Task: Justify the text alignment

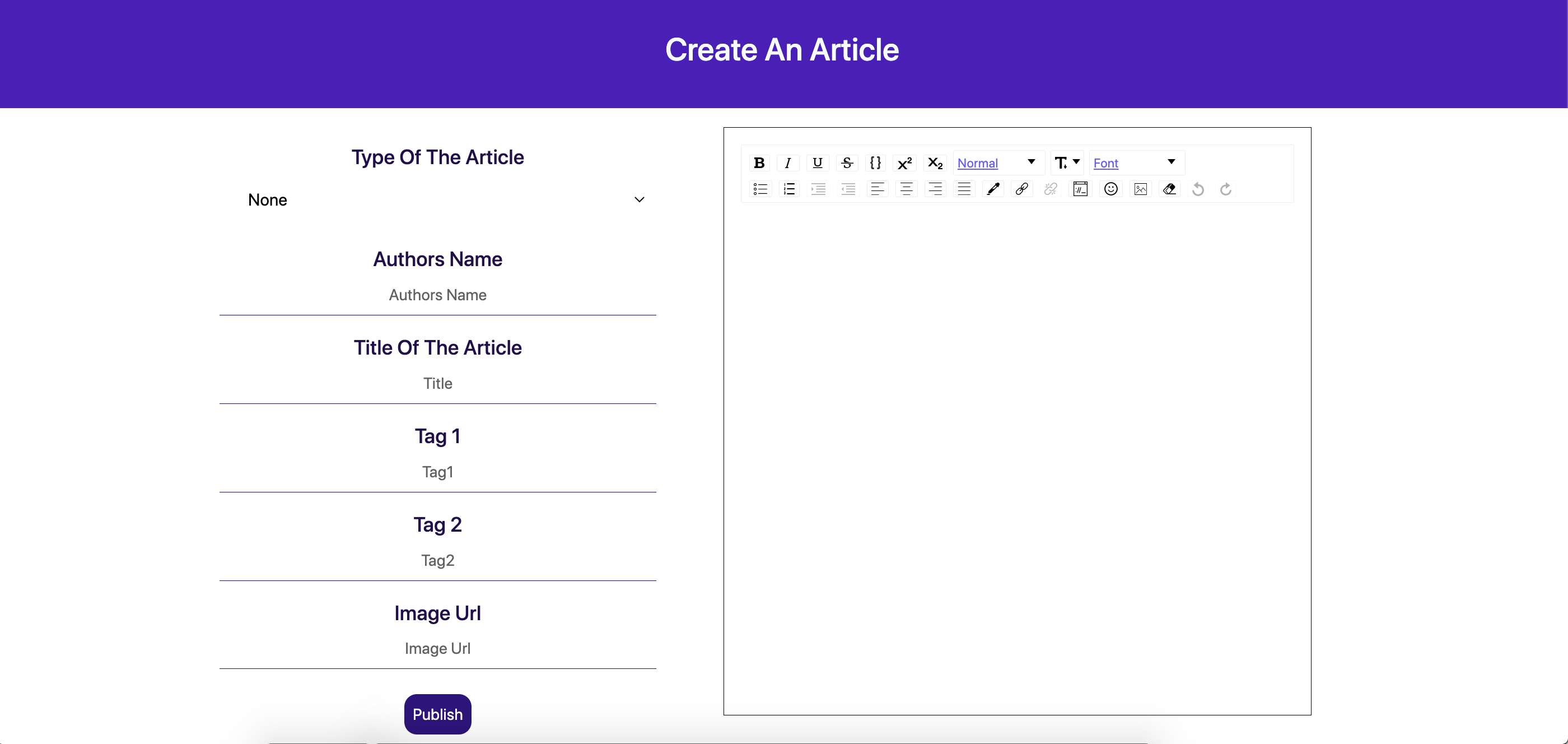Action: [964, 189]
